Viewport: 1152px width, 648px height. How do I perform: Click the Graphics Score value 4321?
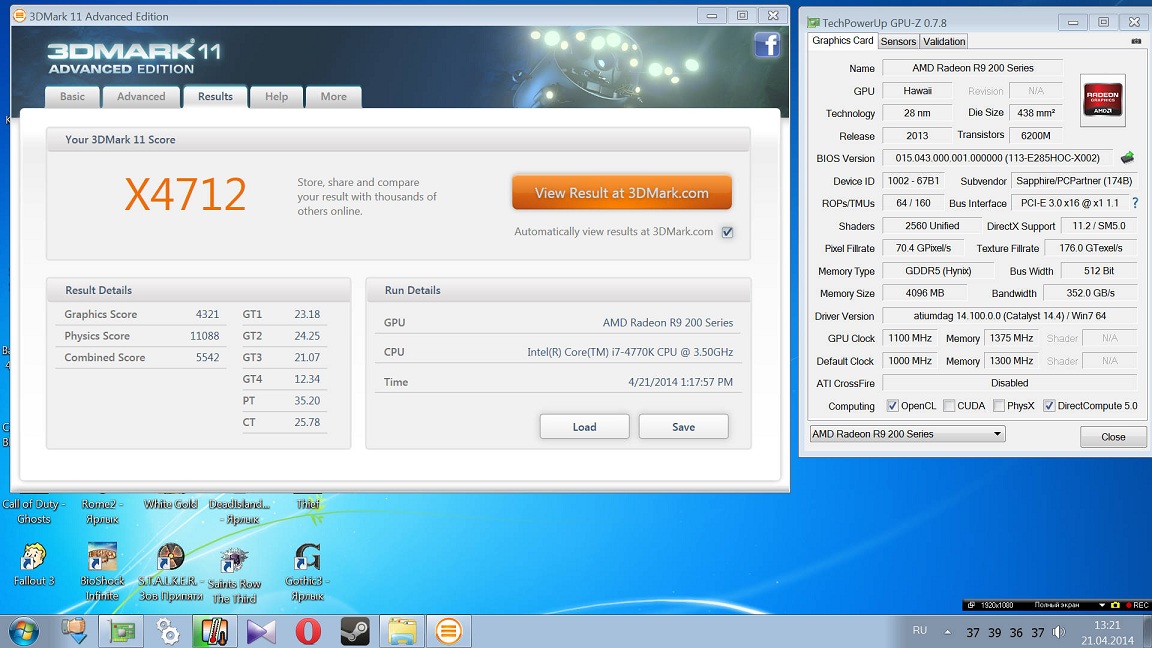(x=207, y=314)
